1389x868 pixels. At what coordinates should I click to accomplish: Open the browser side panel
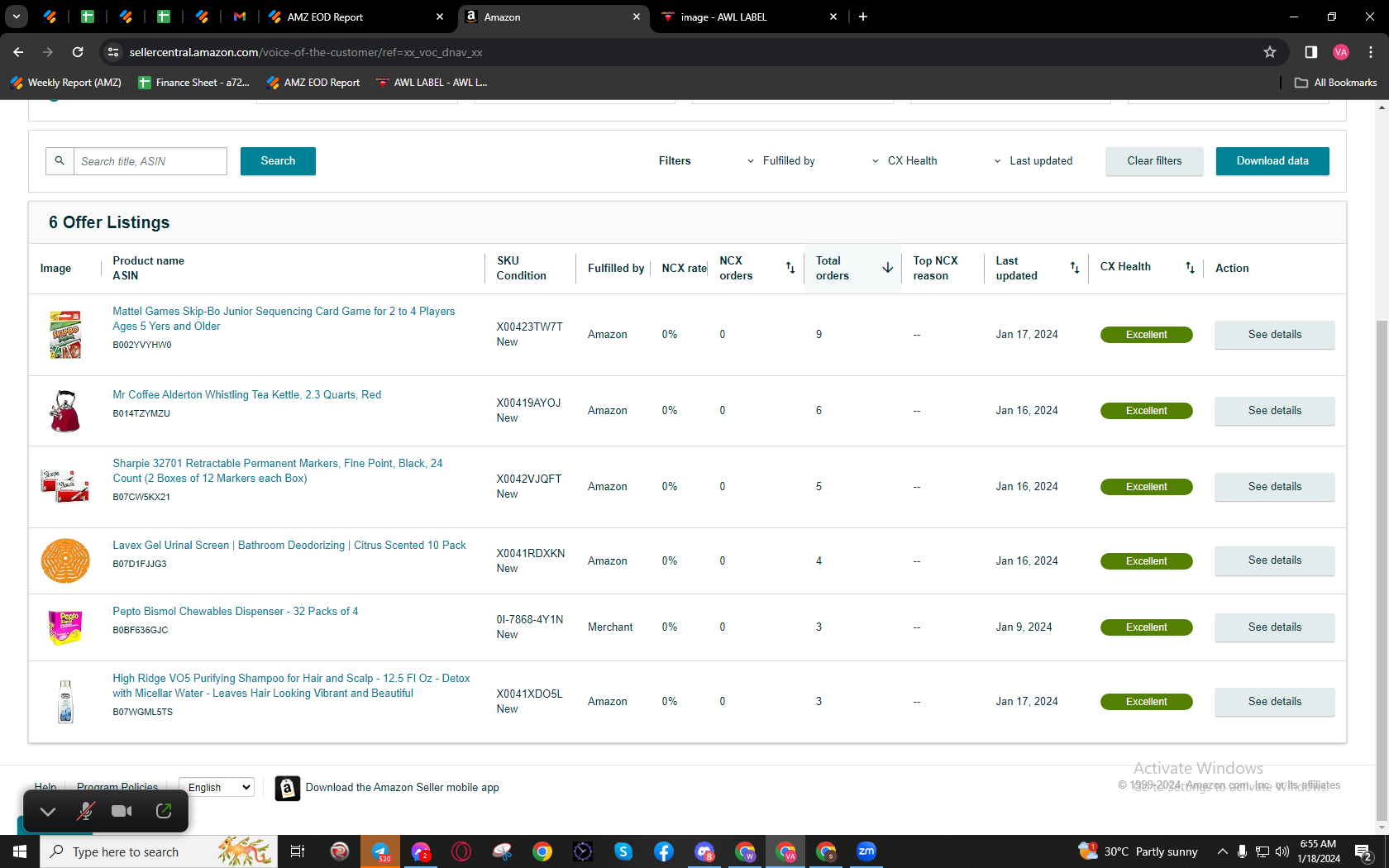click(1311, 52)
